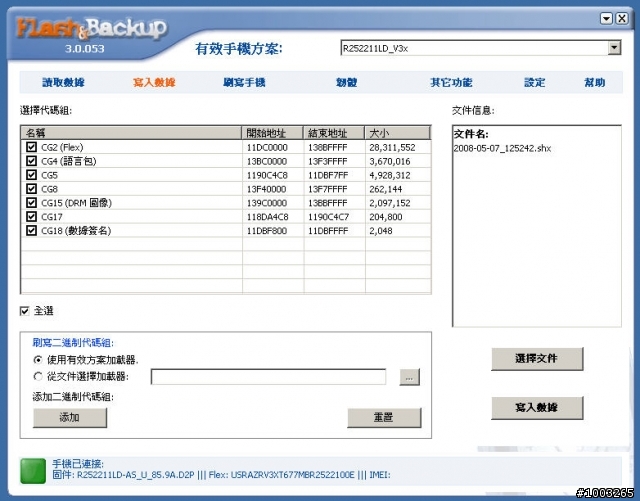
Task: Click the 重置 reset button
Action: tap(384, 417)
